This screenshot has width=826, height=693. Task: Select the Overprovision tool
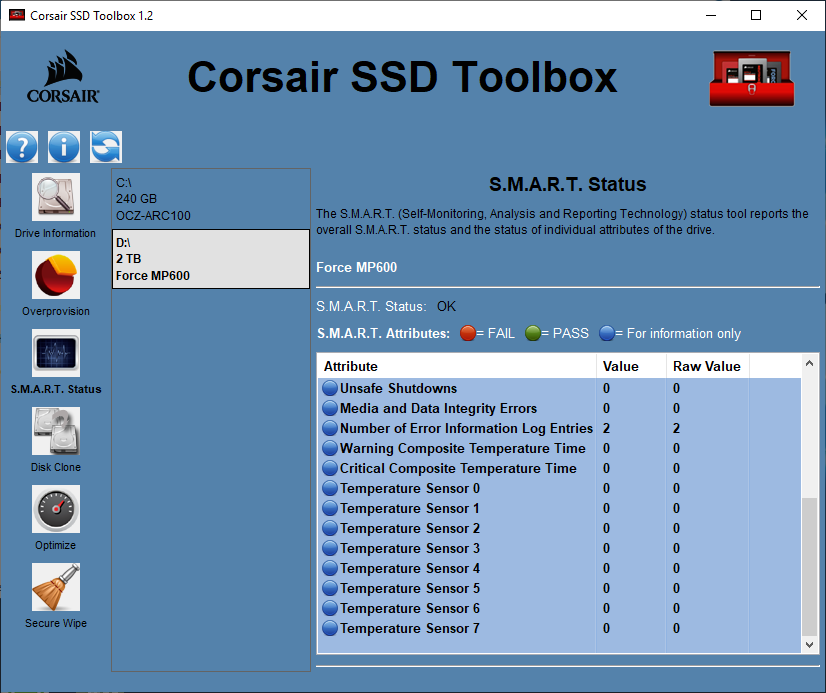55,282
